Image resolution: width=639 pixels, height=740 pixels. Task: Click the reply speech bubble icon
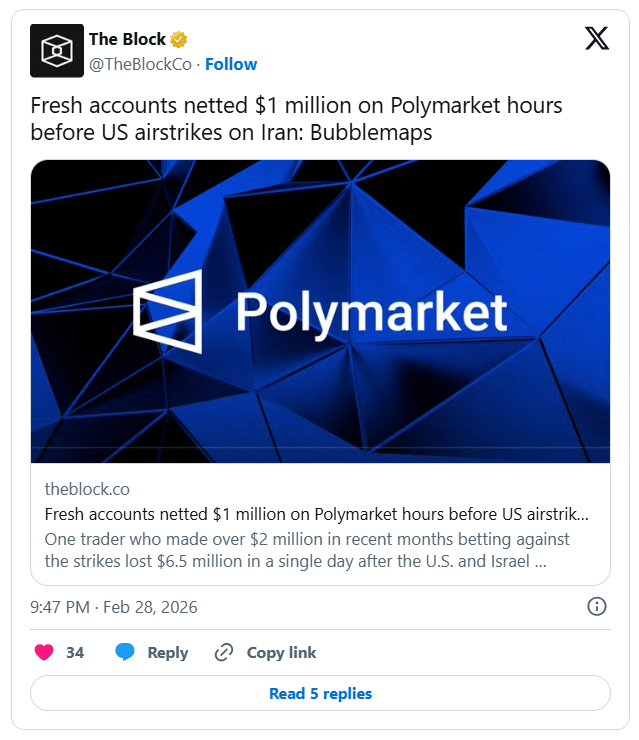pyautogui.click(x=125, y=652)
